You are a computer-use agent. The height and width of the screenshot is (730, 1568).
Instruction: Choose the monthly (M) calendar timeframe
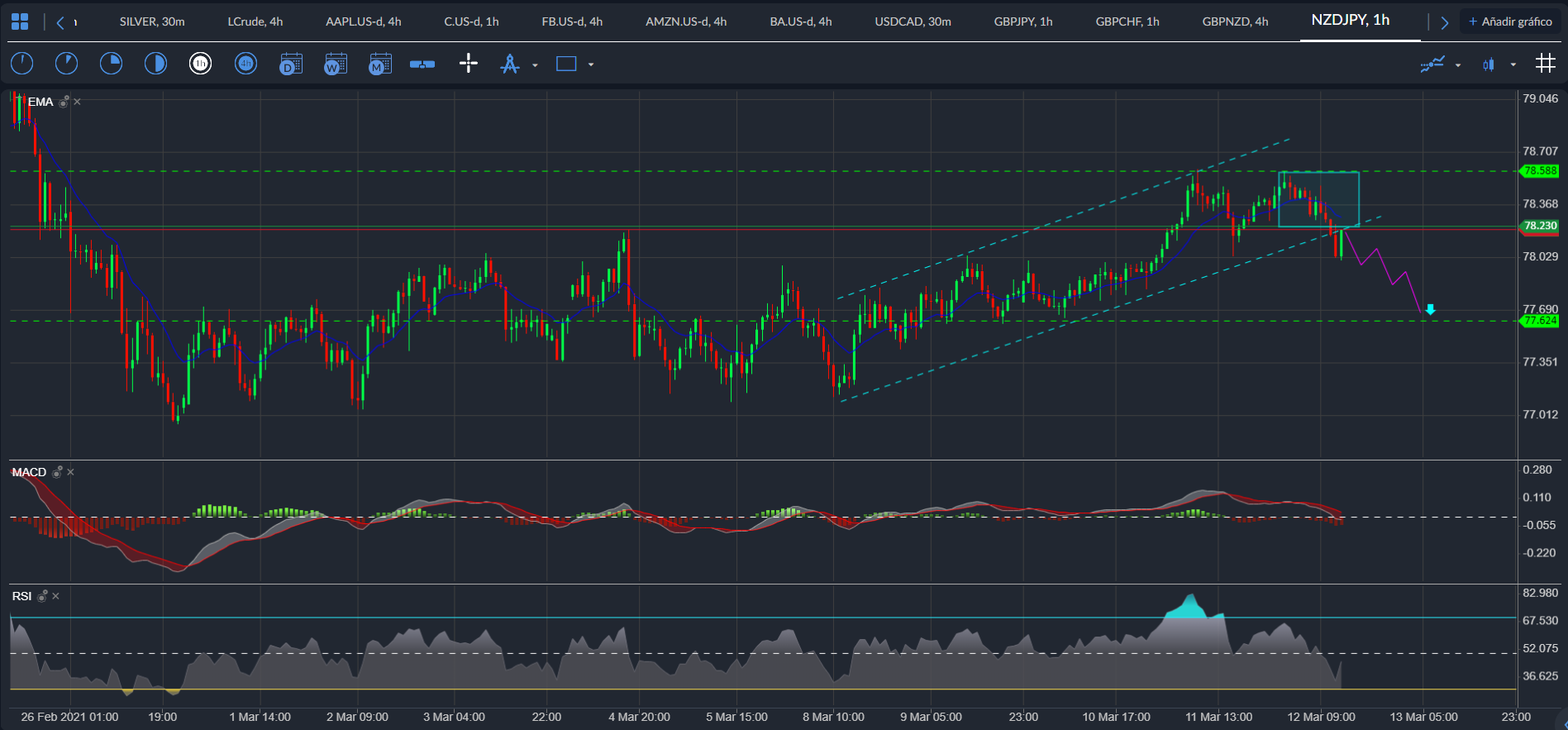(379, 64)
